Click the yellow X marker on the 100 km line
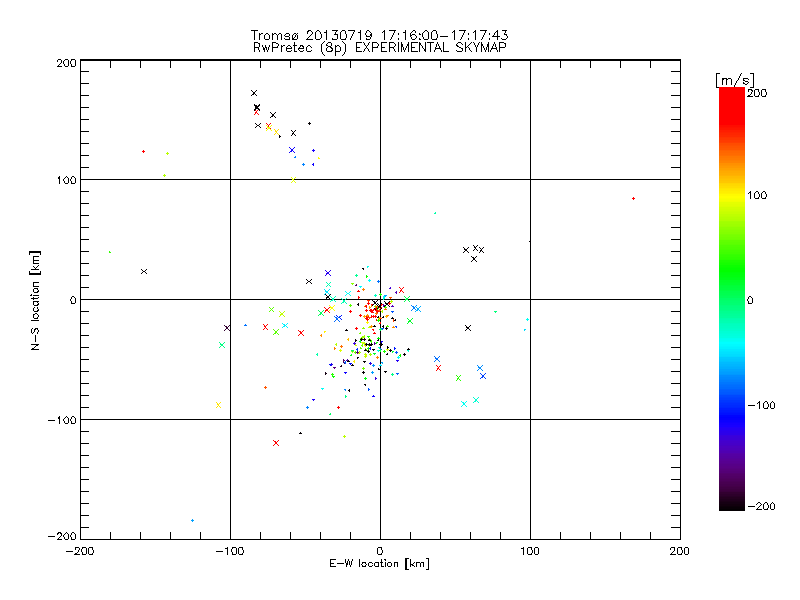This screenshot has width=800, height=600. point(293,180)
